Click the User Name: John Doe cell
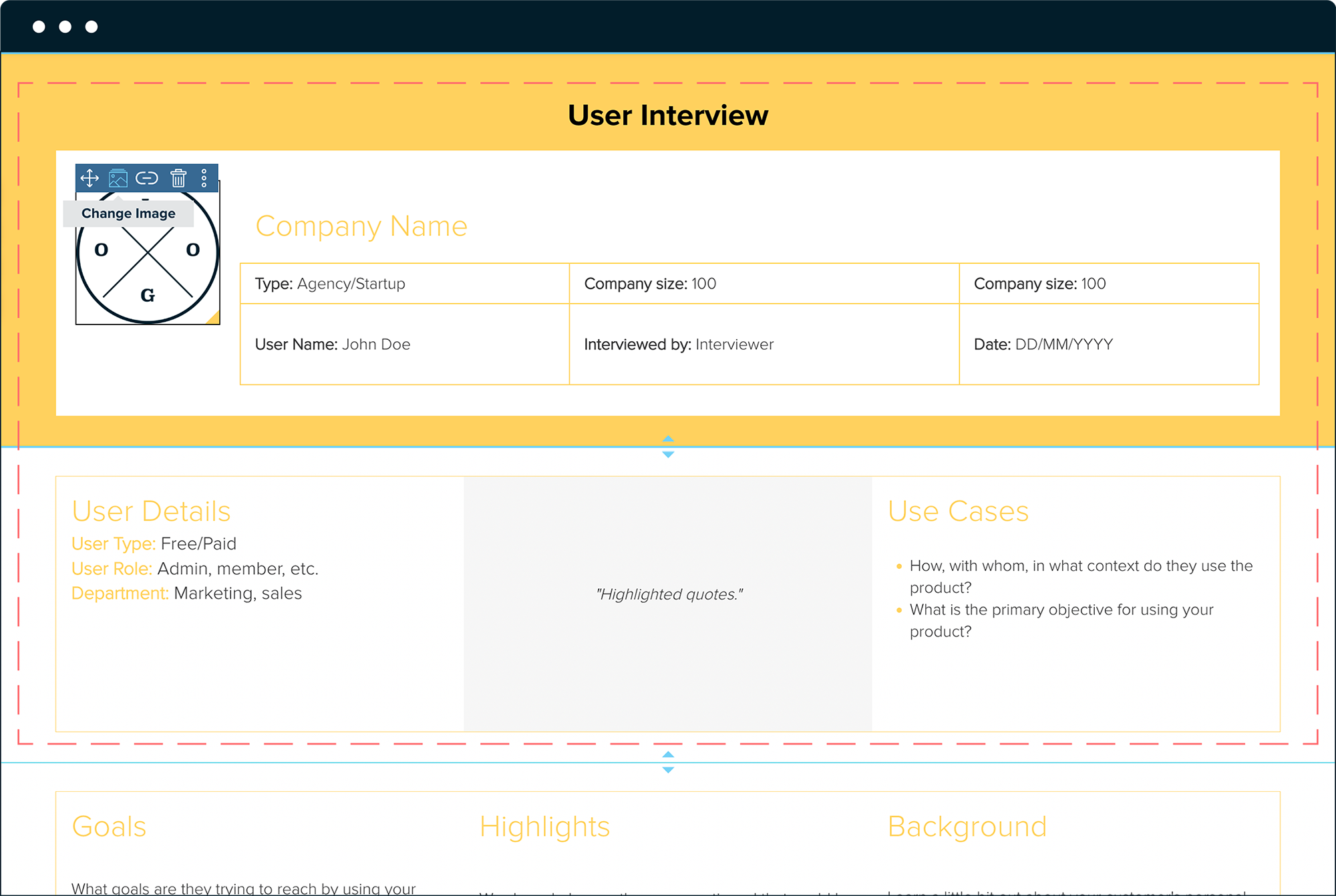The height and width of the screenshot is (896, 1336). coord(332,345)
